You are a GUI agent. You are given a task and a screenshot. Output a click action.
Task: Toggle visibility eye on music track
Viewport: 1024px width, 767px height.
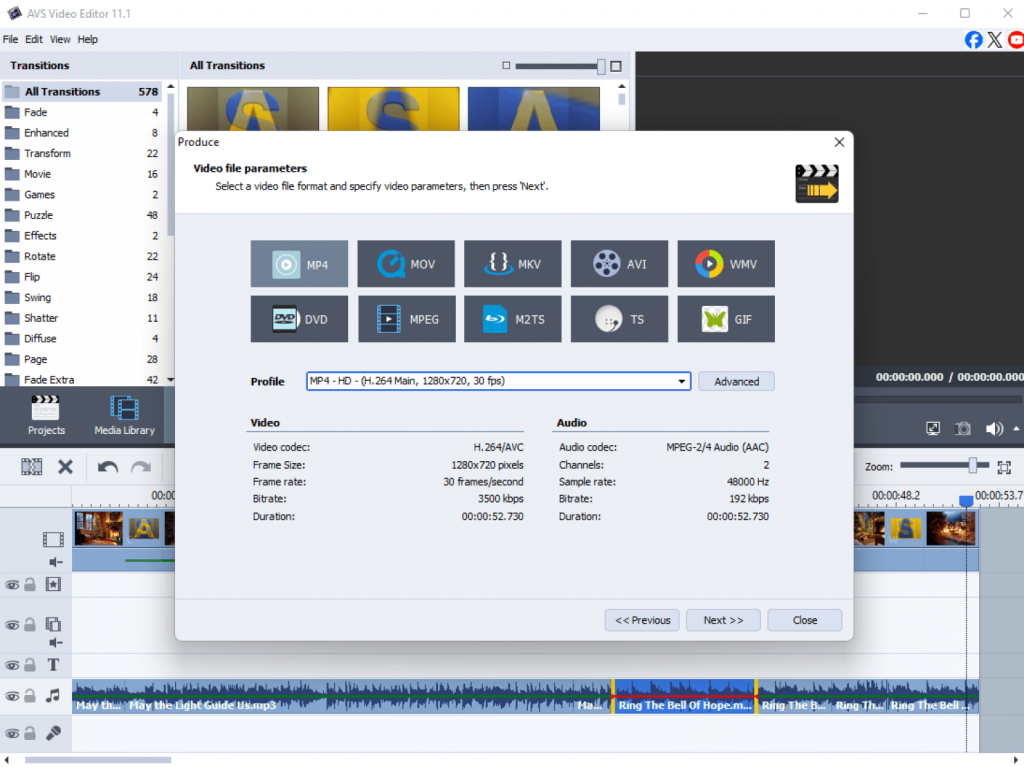coord(12,696)
